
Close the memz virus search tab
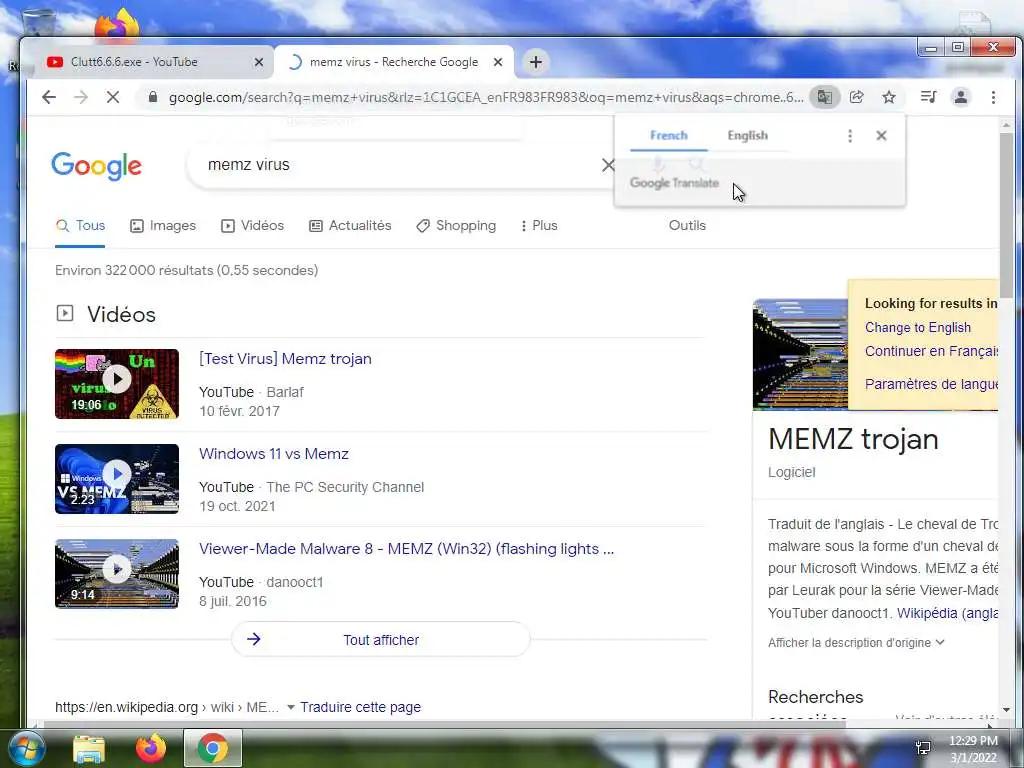click(498, 62)
